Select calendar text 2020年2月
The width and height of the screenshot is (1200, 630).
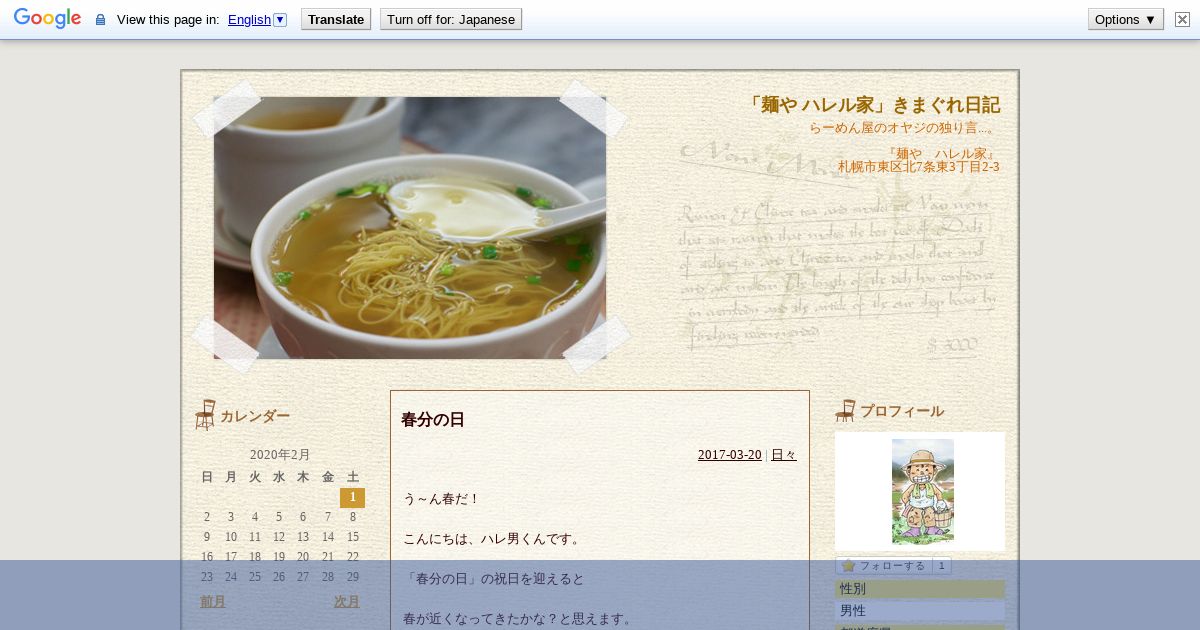[280, 455]
